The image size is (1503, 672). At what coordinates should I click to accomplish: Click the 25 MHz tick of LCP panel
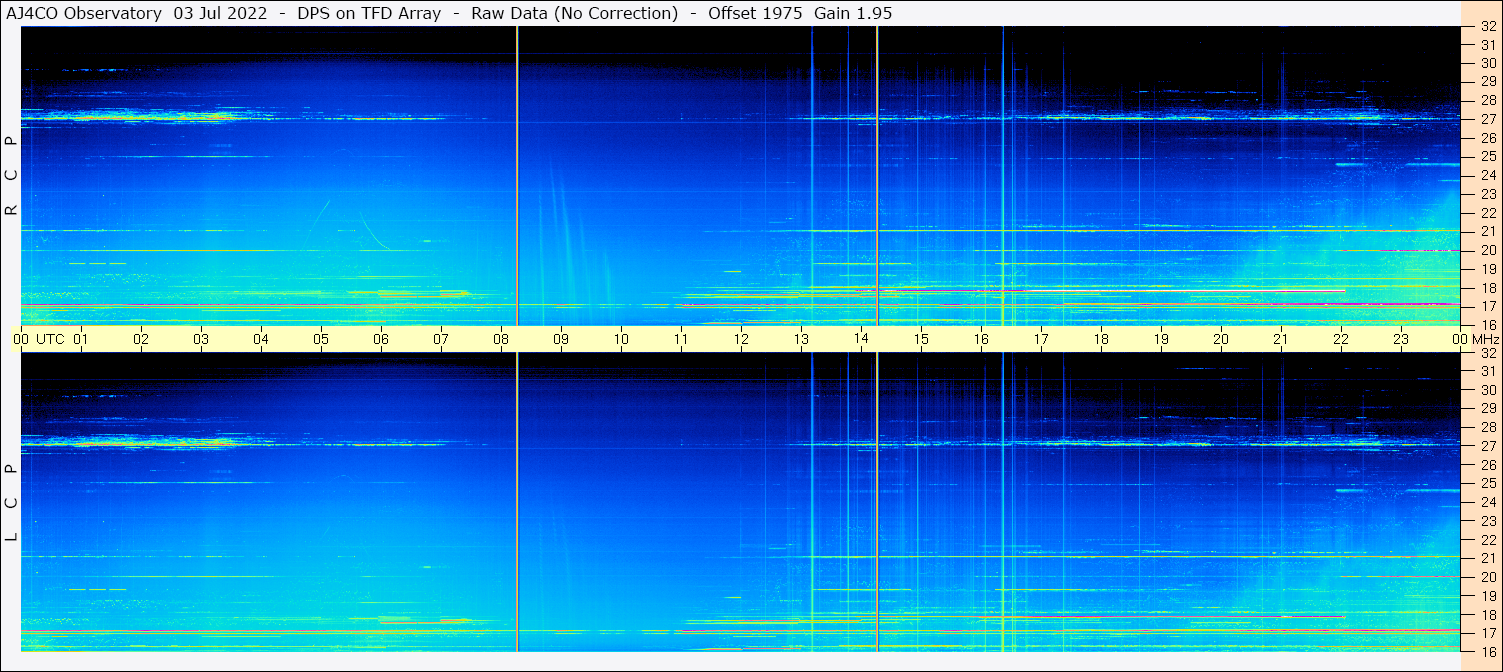[1487, 484]
